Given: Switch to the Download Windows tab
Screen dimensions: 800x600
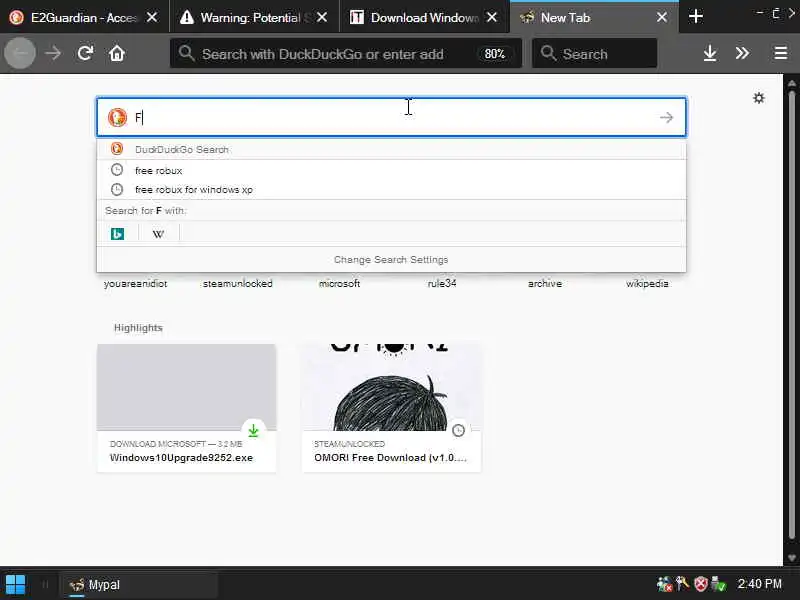Looking at the screenshot, I should click(x=423, y=17).
